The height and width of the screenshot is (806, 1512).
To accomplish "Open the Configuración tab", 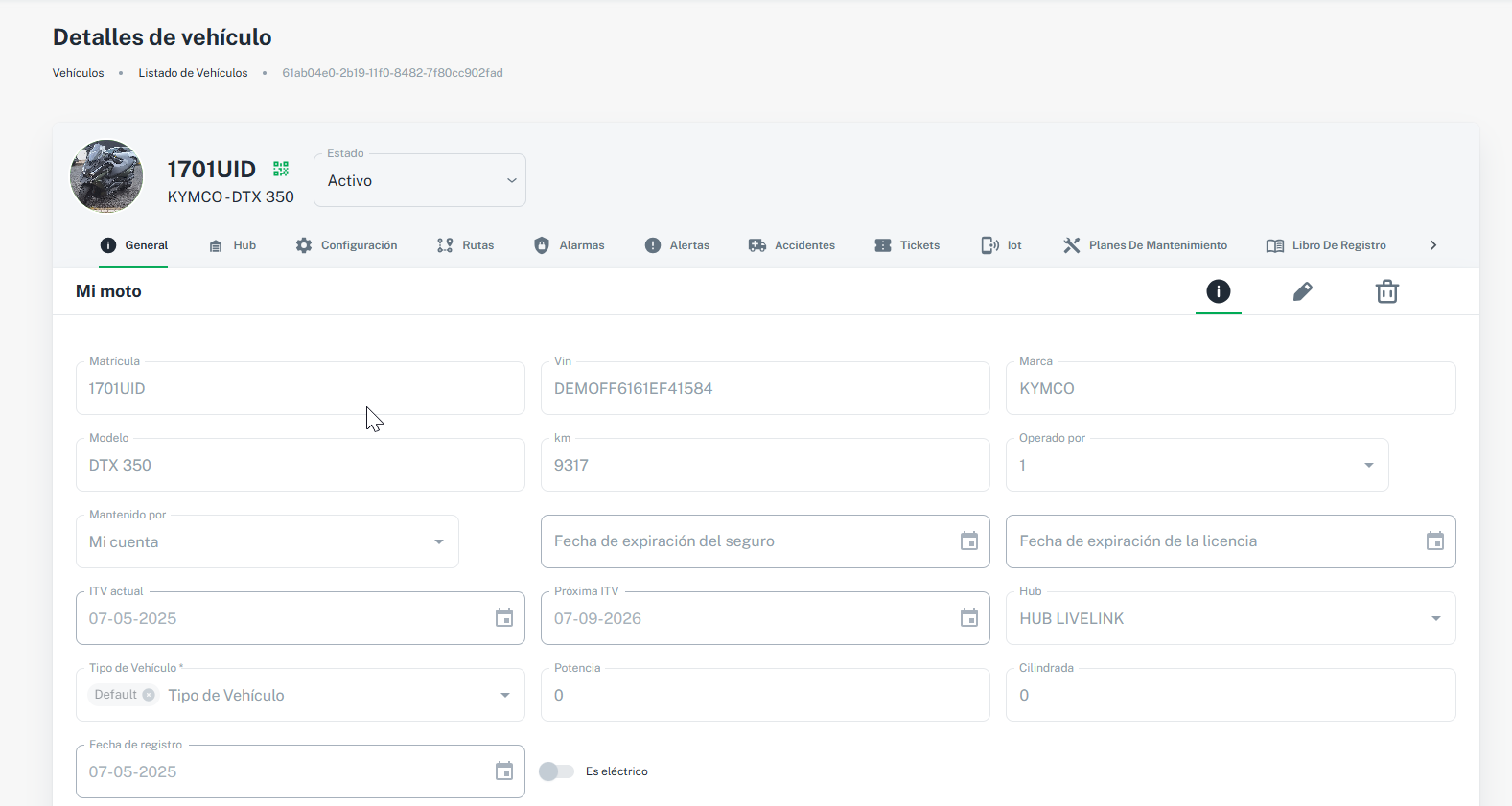I will tap(347, 245).
